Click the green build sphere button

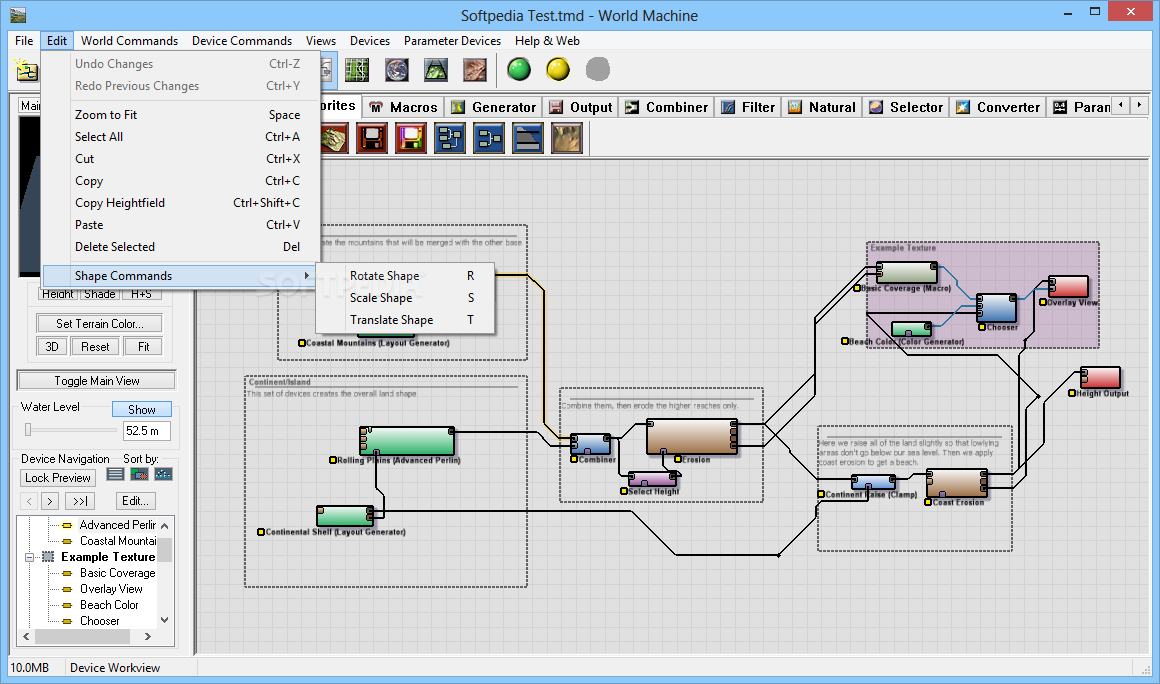(x=519, y=70)
